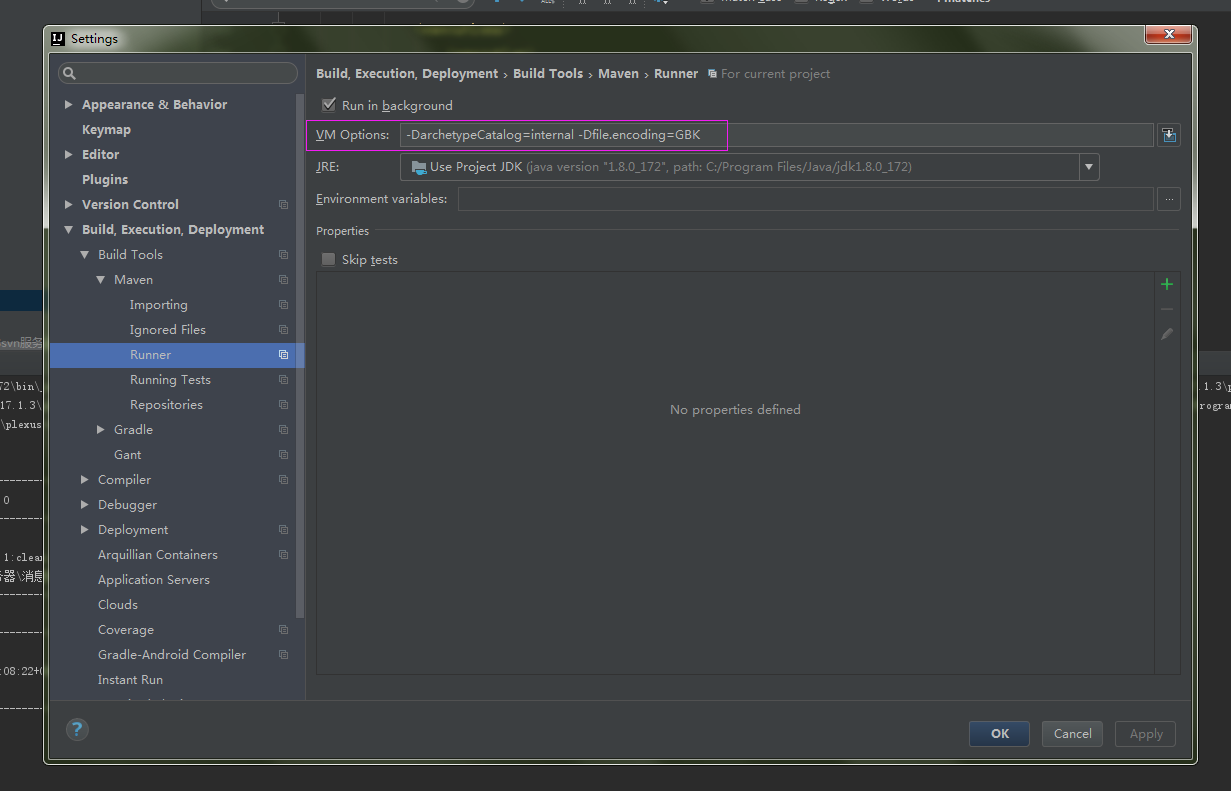Click the Cancel button
This screenshot has height=791, width=1231.
point(1072,733)
